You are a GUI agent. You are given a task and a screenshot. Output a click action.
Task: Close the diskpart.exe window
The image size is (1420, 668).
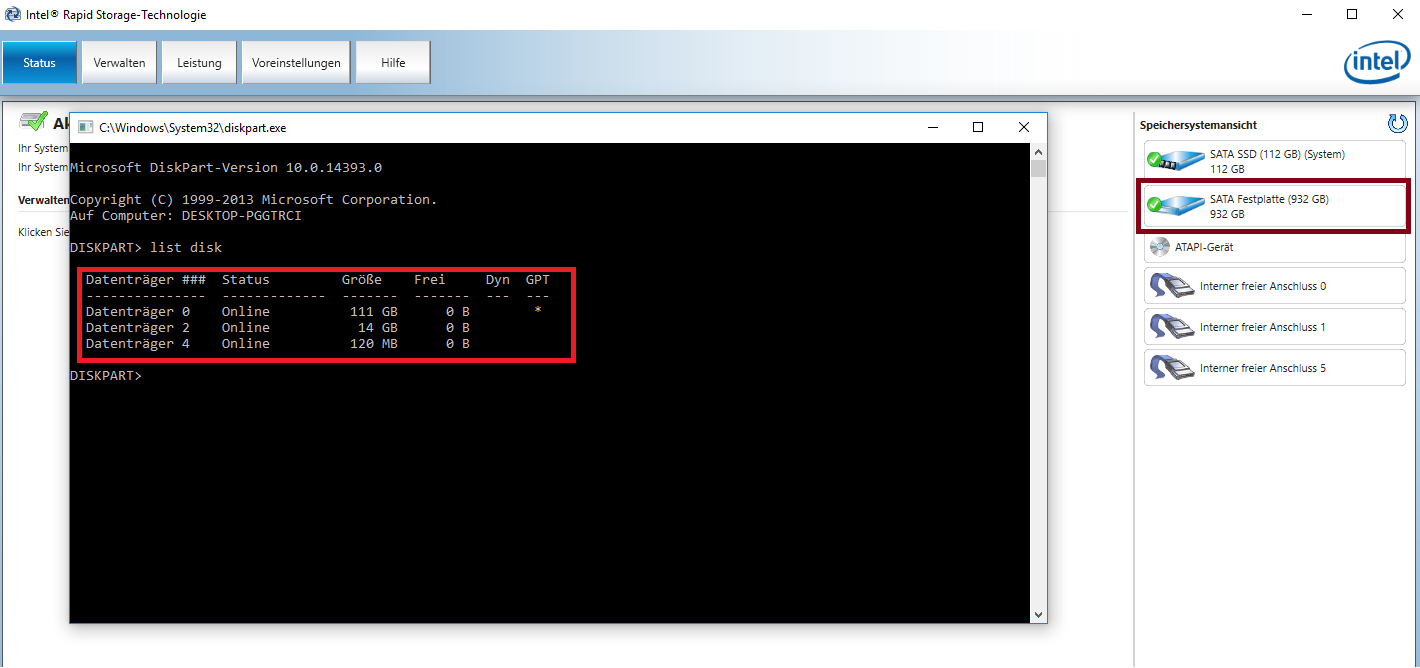[1024, 127]
